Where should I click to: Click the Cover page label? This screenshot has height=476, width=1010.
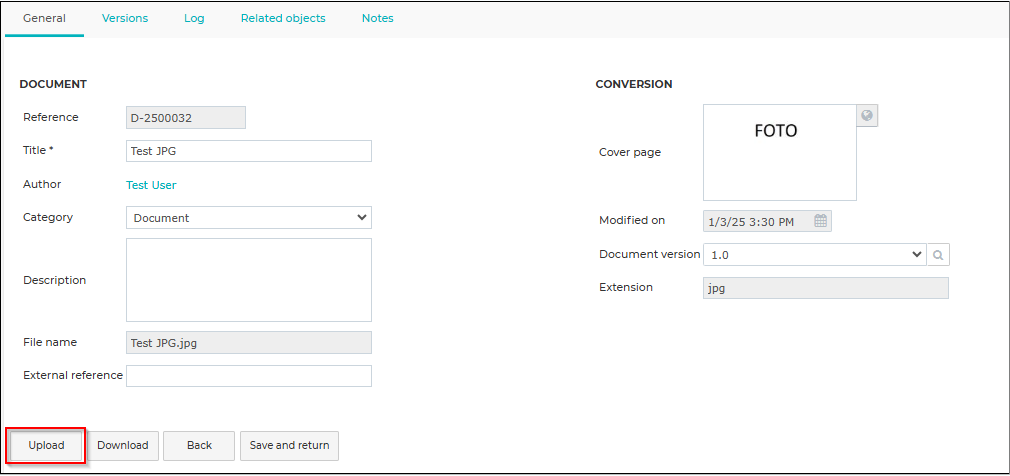[630, 153]
